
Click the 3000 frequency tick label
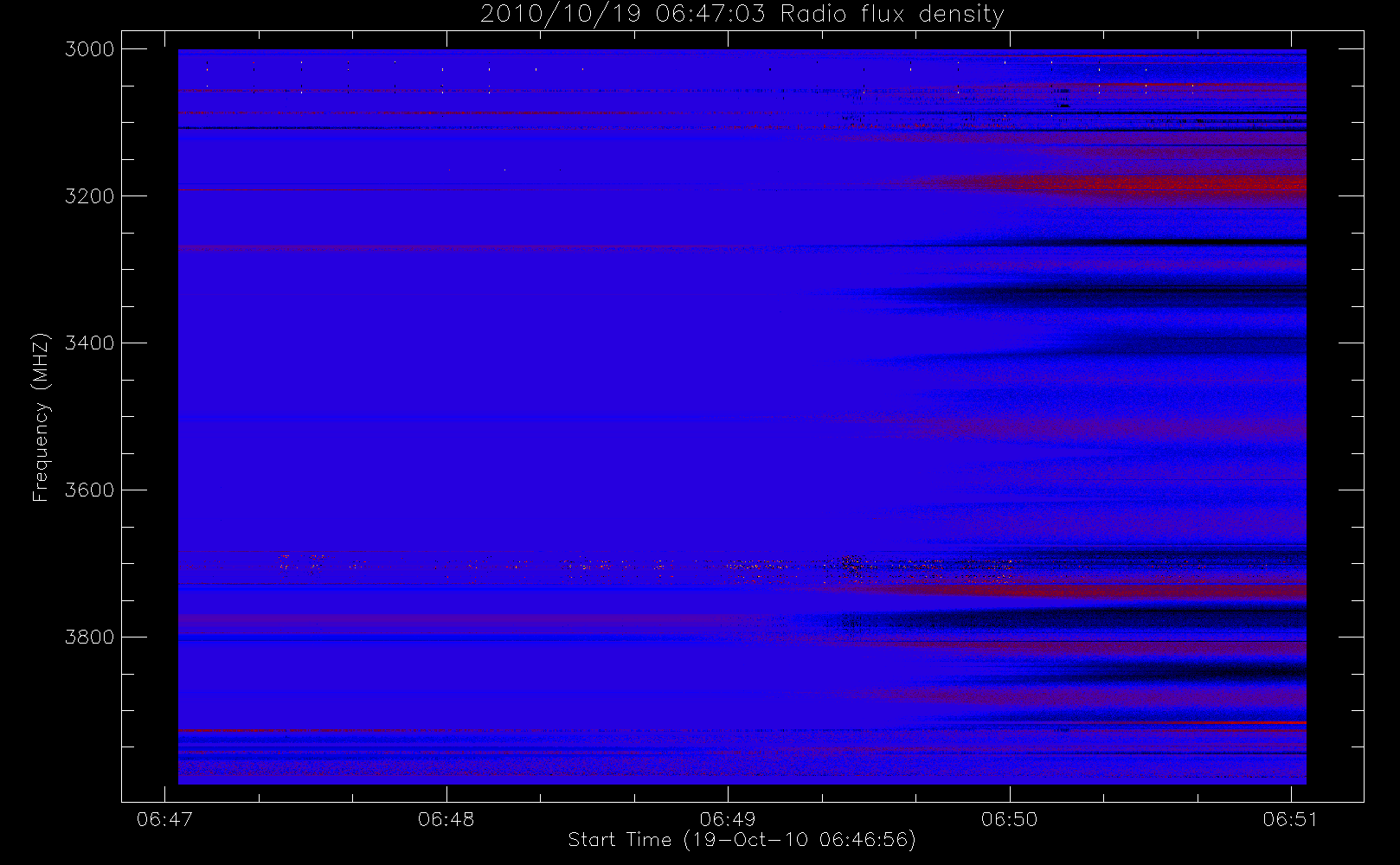coord(90,49)
